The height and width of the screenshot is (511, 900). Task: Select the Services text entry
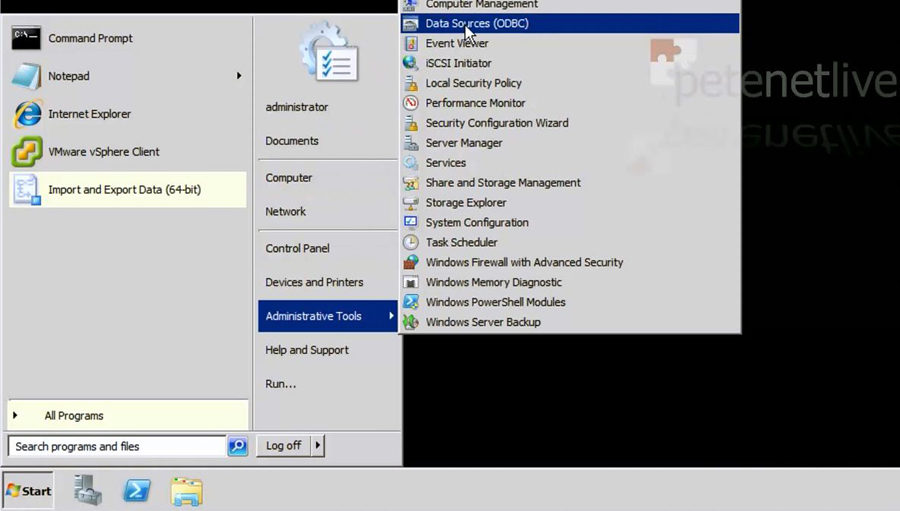445,162
